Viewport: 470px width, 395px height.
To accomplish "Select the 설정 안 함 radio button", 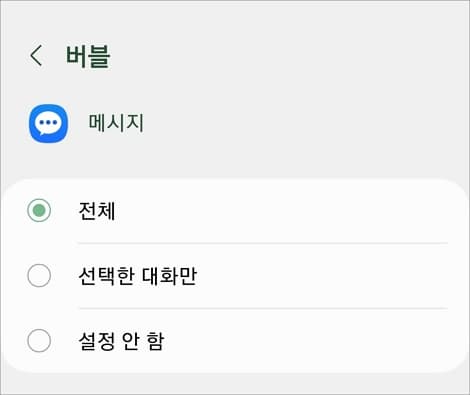I will click(39, 341).
